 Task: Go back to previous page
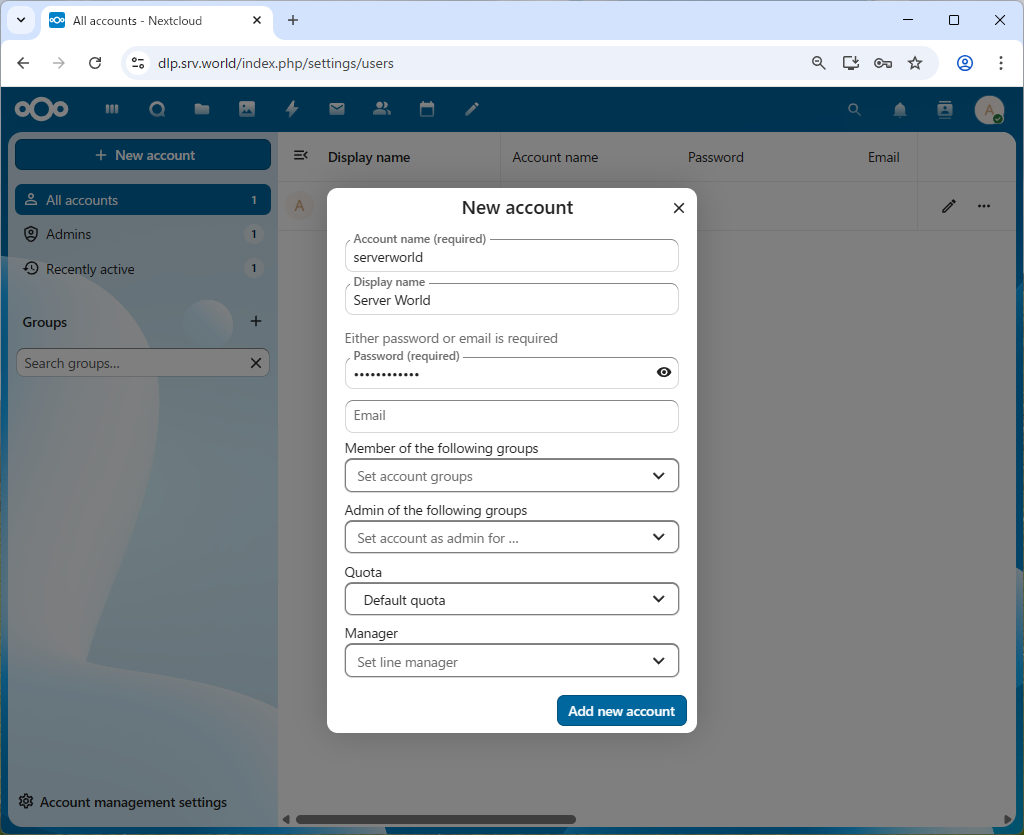coord(24,63)
